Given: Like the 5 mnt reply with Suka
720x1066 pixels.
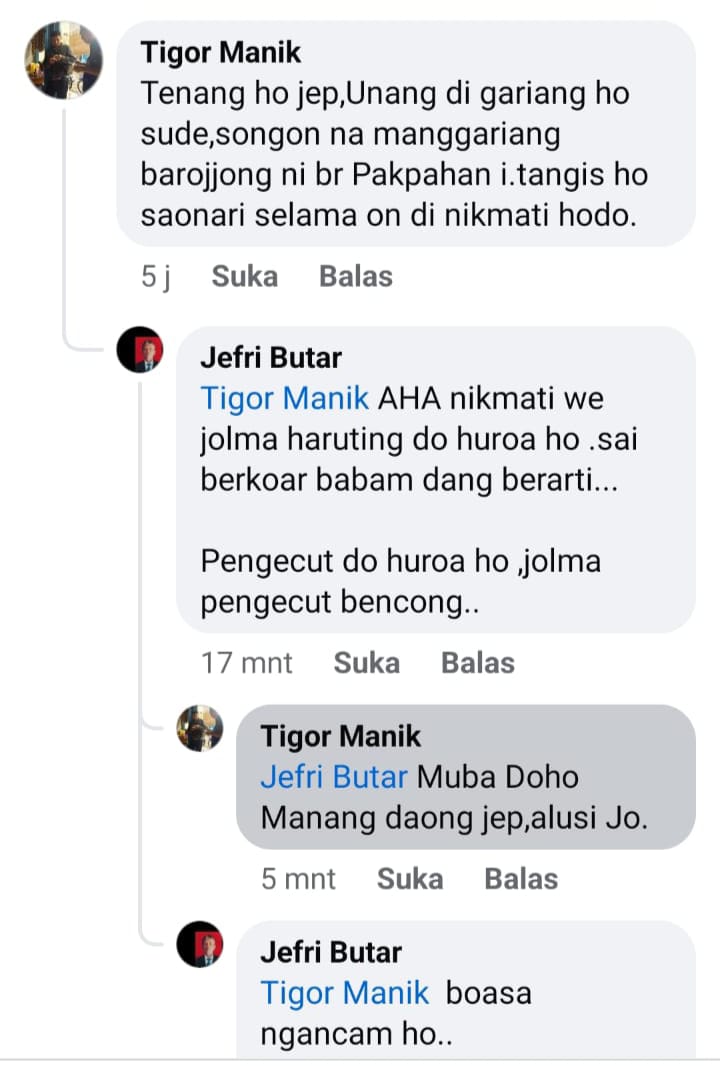Looking at the screenshot, I should tap(410, 879).
